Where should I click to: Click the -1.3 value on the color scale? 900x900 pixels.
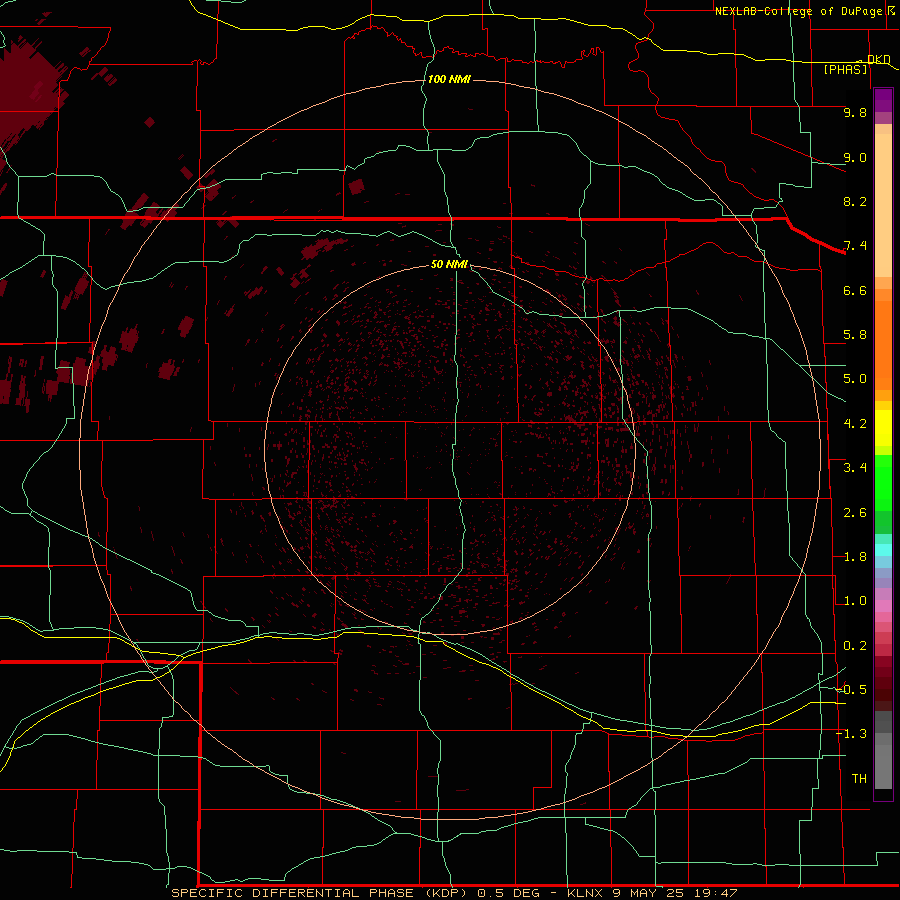coord(851,734)
